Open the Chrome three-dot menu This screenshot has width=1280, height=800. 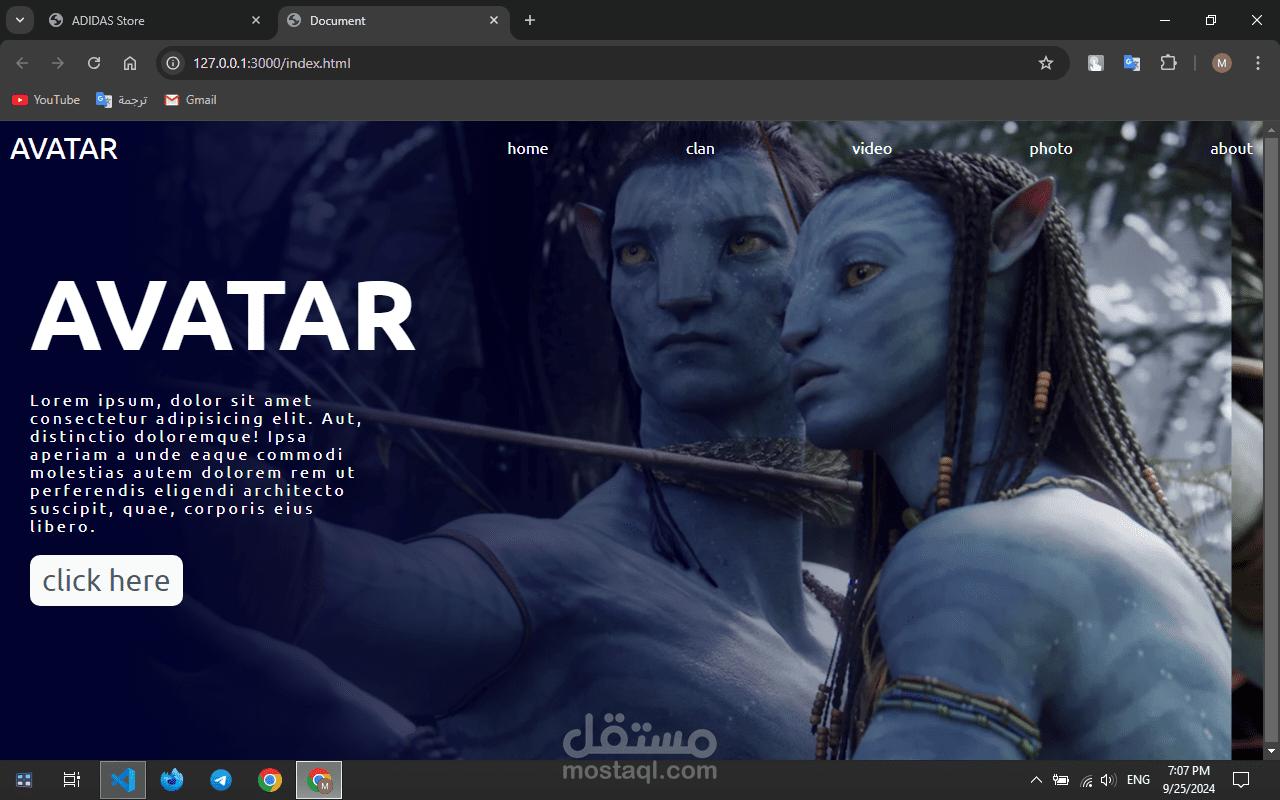(x=1257, y=63)
